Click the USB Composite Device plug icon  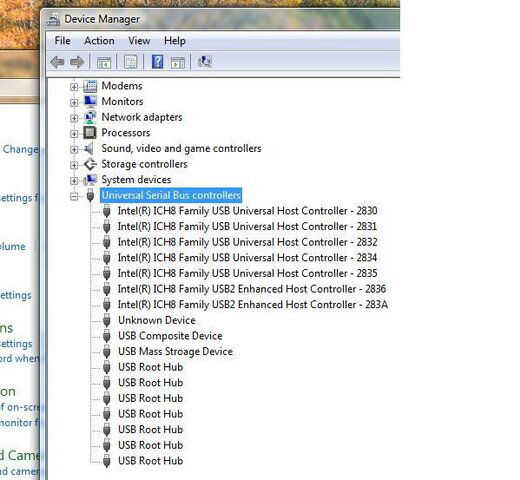click(x=107, y=336)
